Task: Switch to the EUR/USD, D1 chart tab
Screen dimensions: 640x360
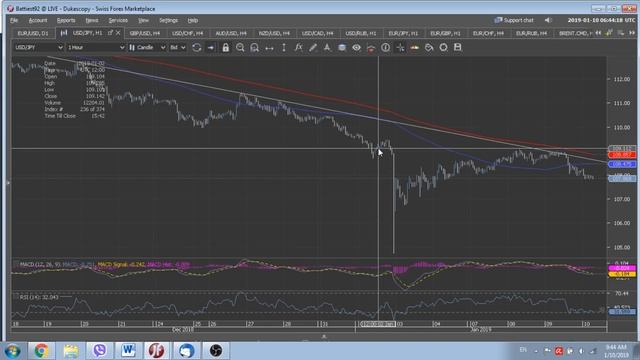Action: (33, 33)
